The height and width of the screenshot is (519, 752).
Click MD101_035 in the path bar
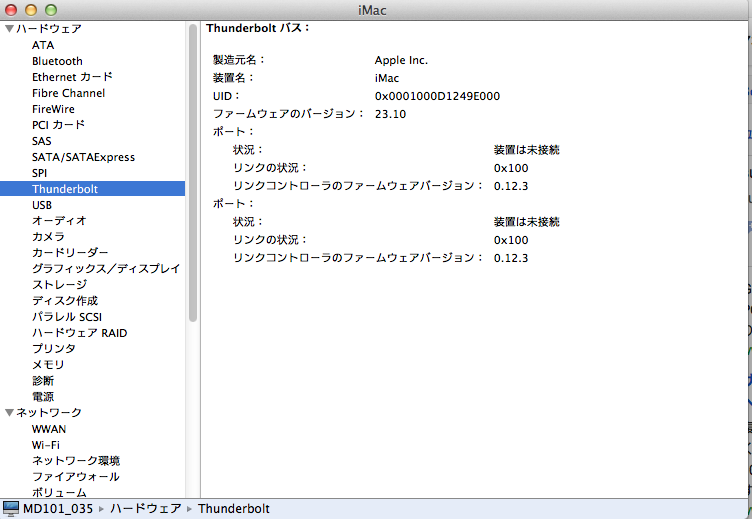coord(59,509)
